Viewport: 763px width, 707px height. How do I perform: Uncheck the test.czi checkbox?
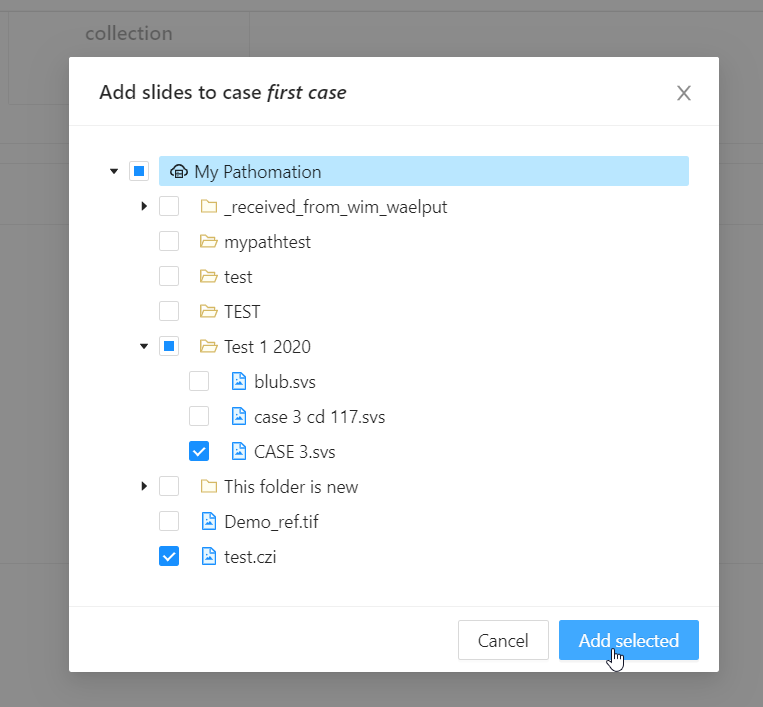point(169,557)
